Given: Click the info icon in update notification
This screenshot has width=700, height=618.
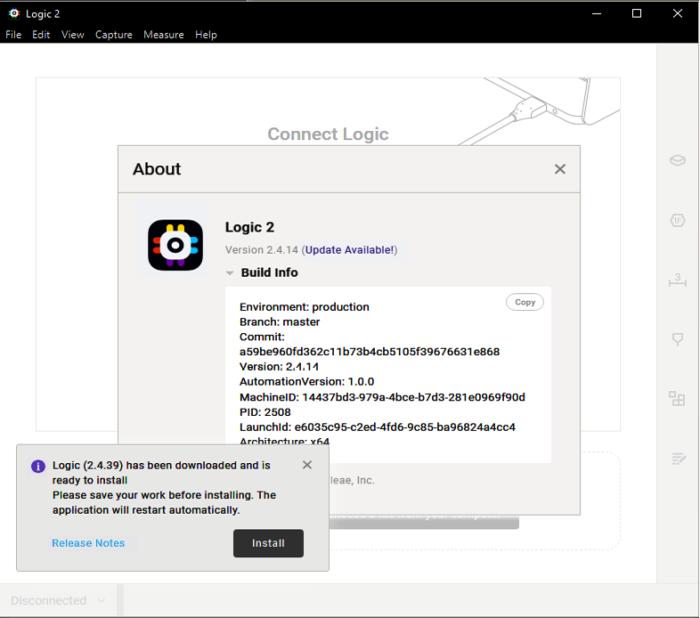Looking at the screenshot, I should (x=38, y=466).
